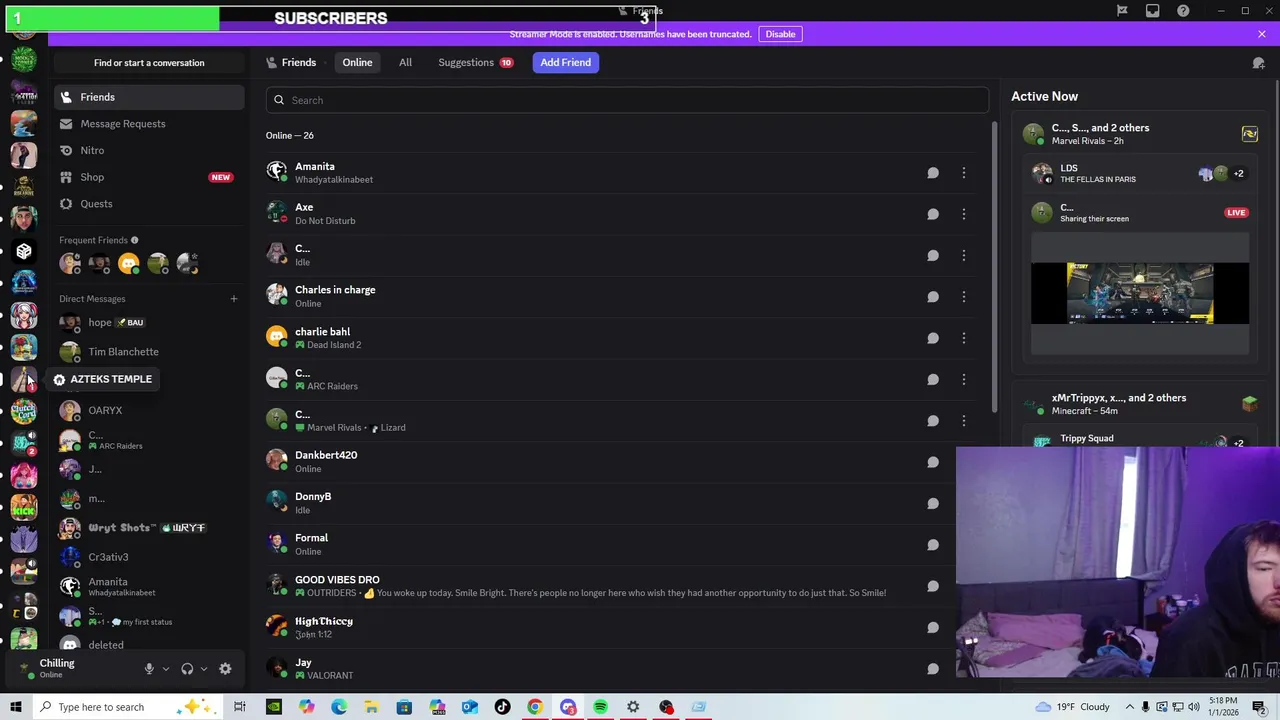Switch to the All friends tab
Viewport: 1280px width, 720px height.
pos(405,62)
